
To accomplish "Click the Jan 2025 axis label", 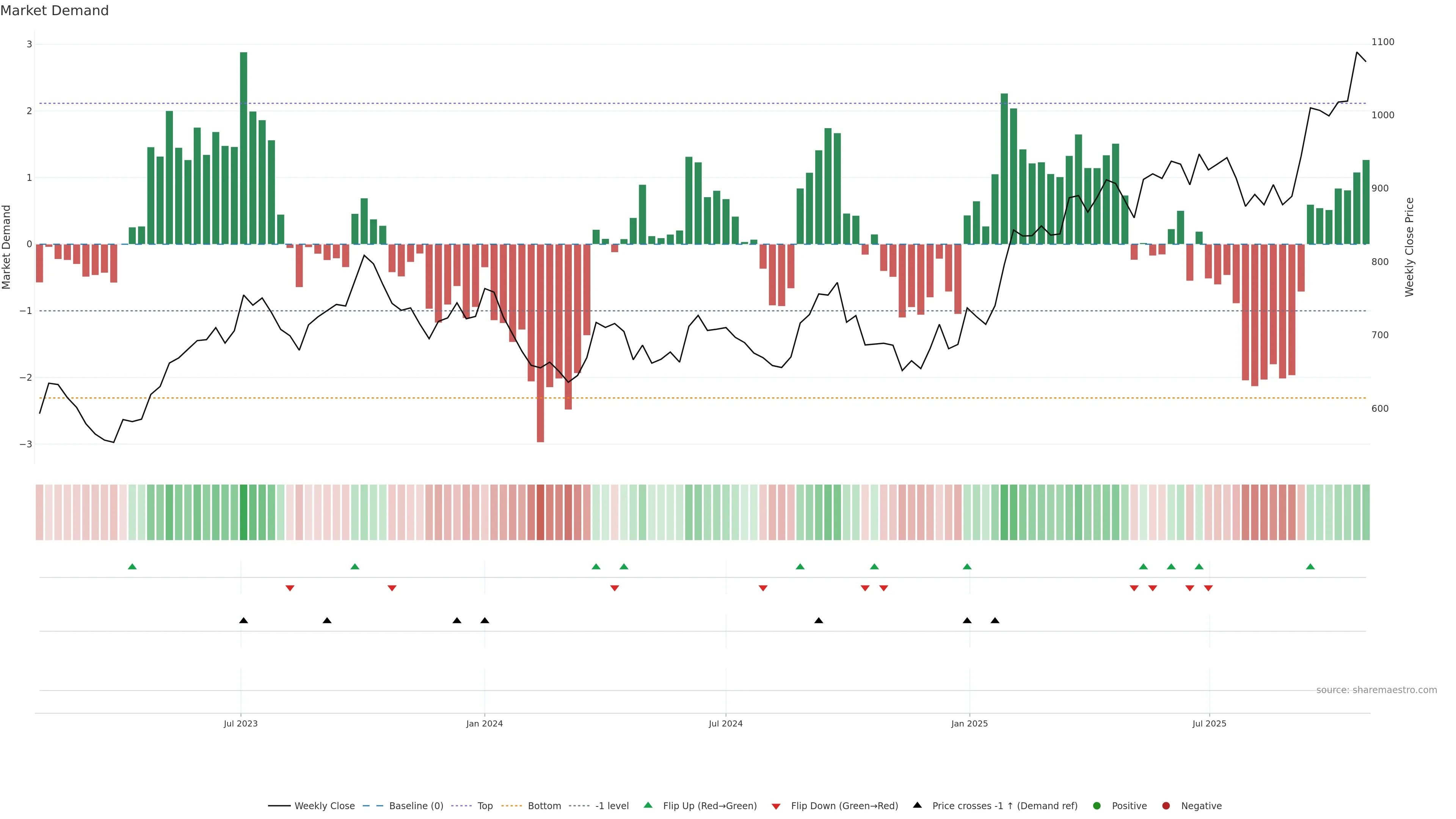I will pyautogui.click(x=970, y=723).
